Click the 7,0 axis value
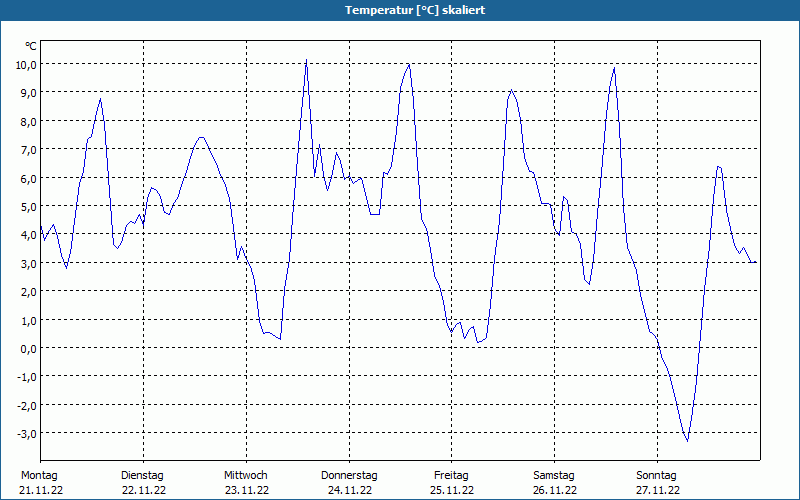Image resolution: width=800 pixels, height=500 pixels. [x=29, y=149]
